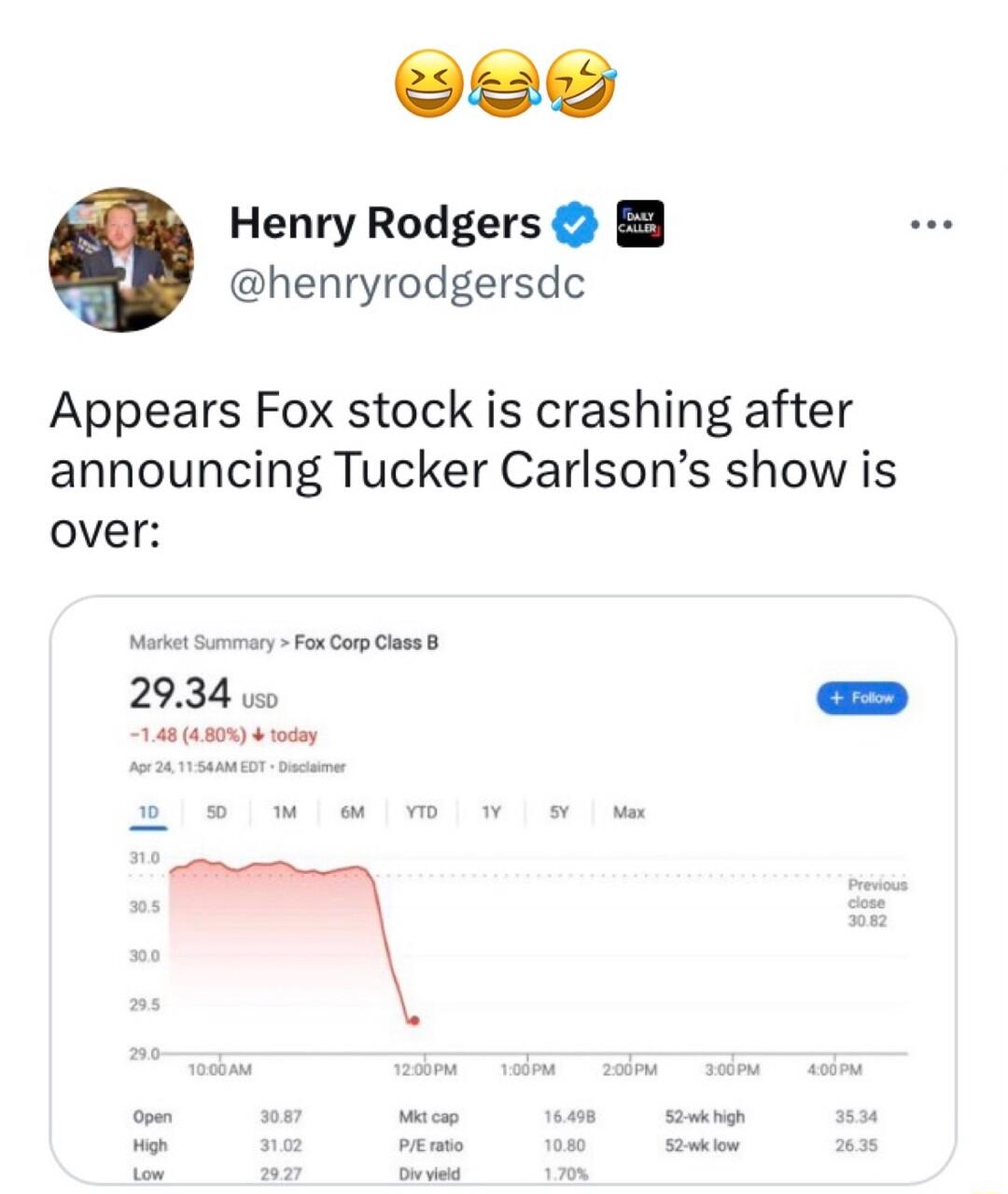Click the Follow button on the stock page
The width and height of the screenshot is (1008, 1194).
[x=861, y=697]
